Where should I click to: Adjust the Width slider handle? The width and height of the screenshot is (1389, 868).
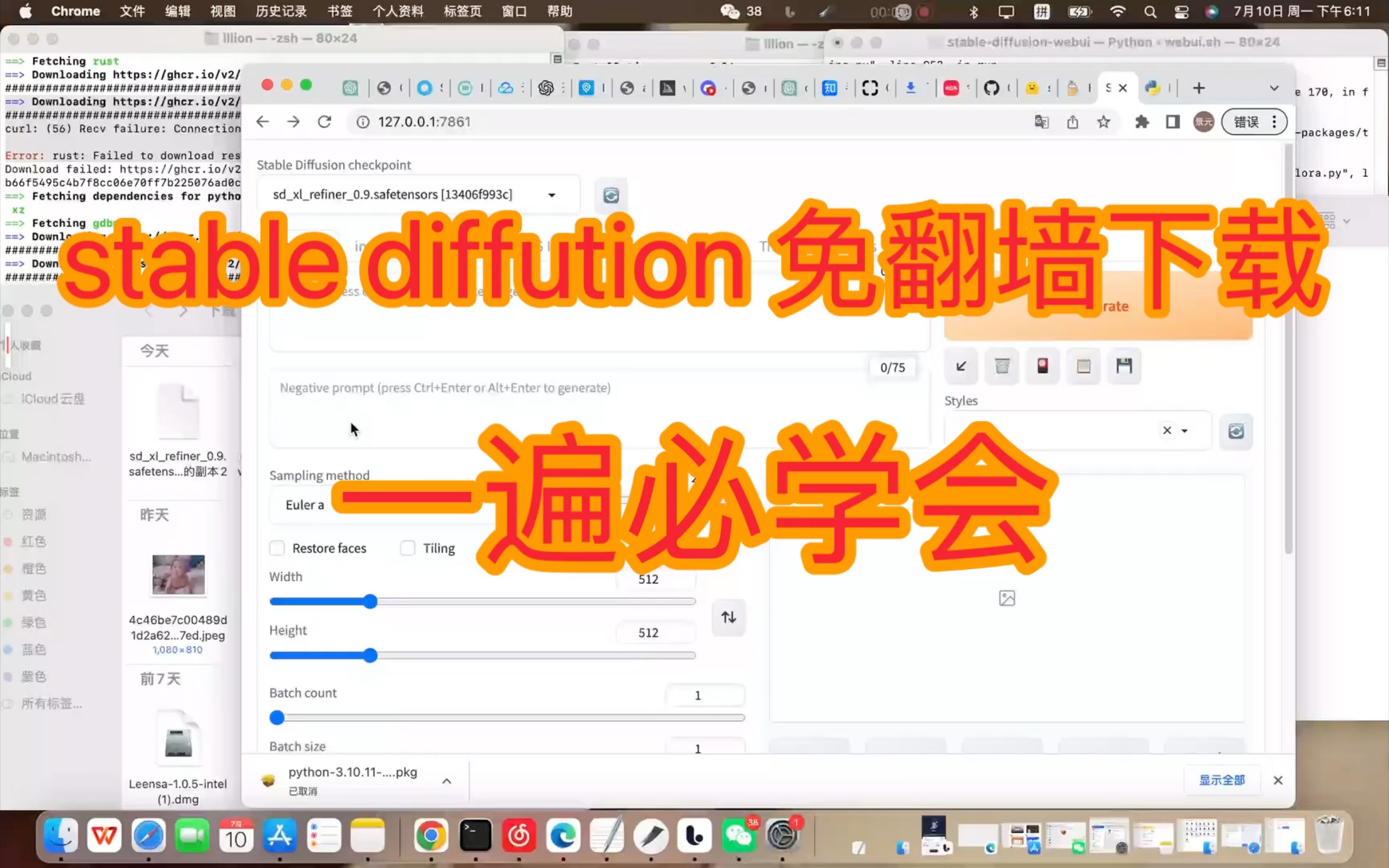(x=370, y=602)
